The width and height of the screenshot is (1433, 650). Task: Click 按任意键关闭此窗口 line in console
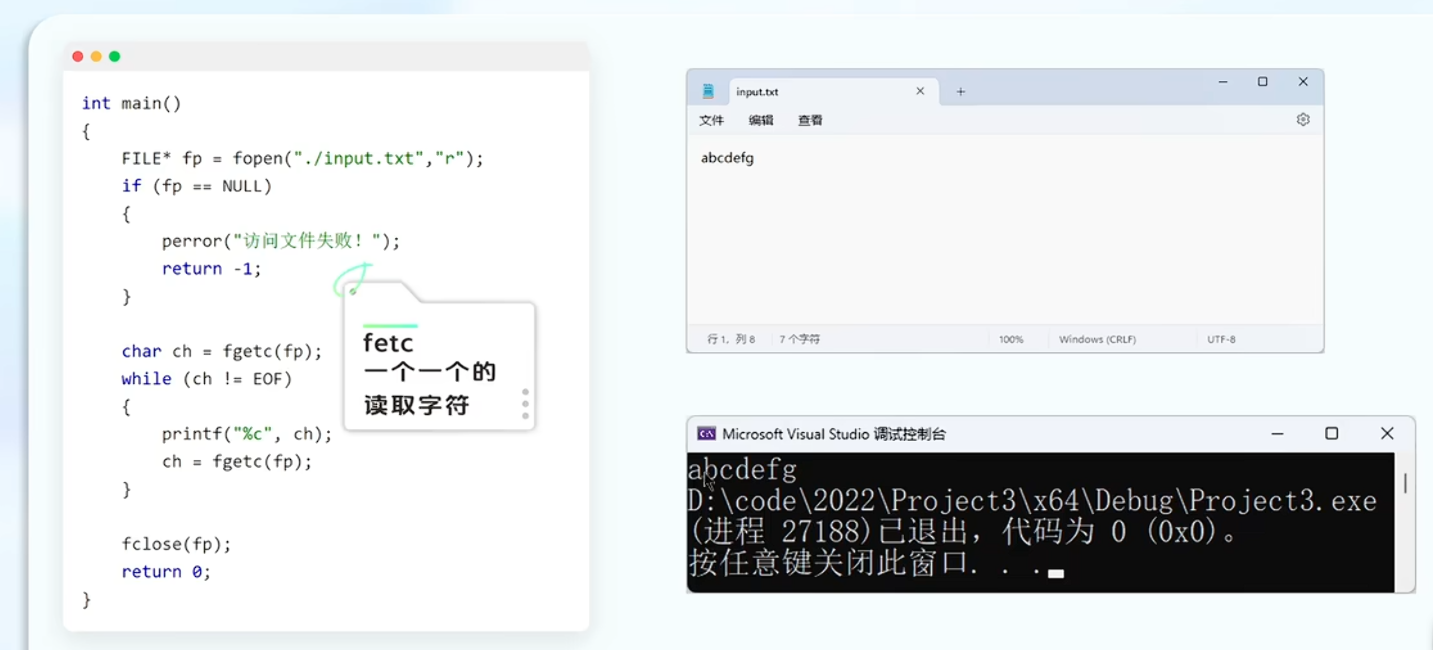pos(876,564)
